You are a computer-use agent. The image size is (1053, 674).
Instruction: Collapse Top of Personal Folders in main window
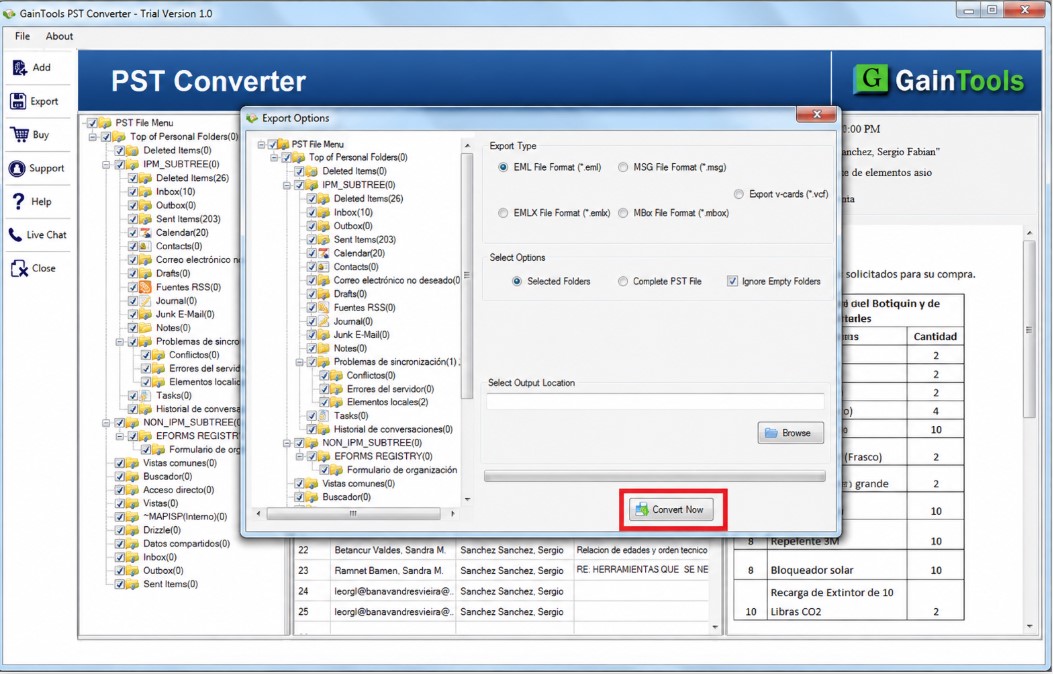pyautogui.click(x=93, y=137)
